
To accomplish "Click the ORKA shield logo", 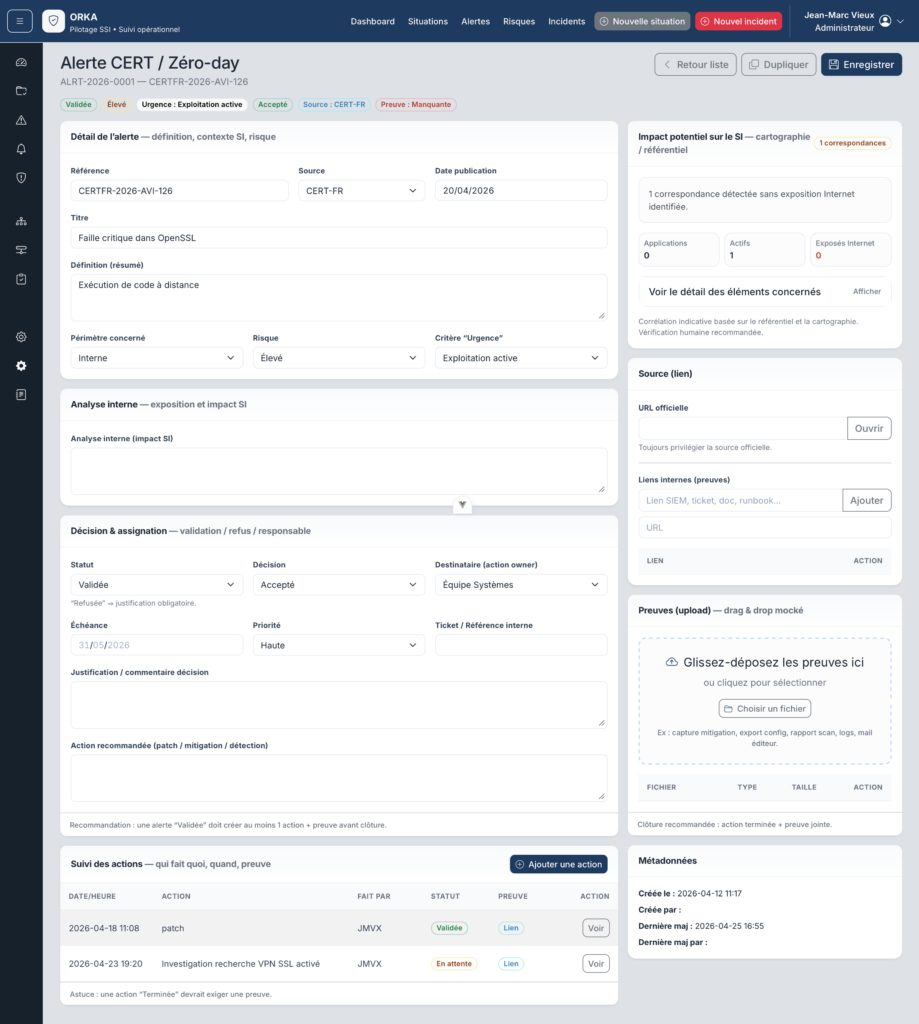I will tap(54, 21).
